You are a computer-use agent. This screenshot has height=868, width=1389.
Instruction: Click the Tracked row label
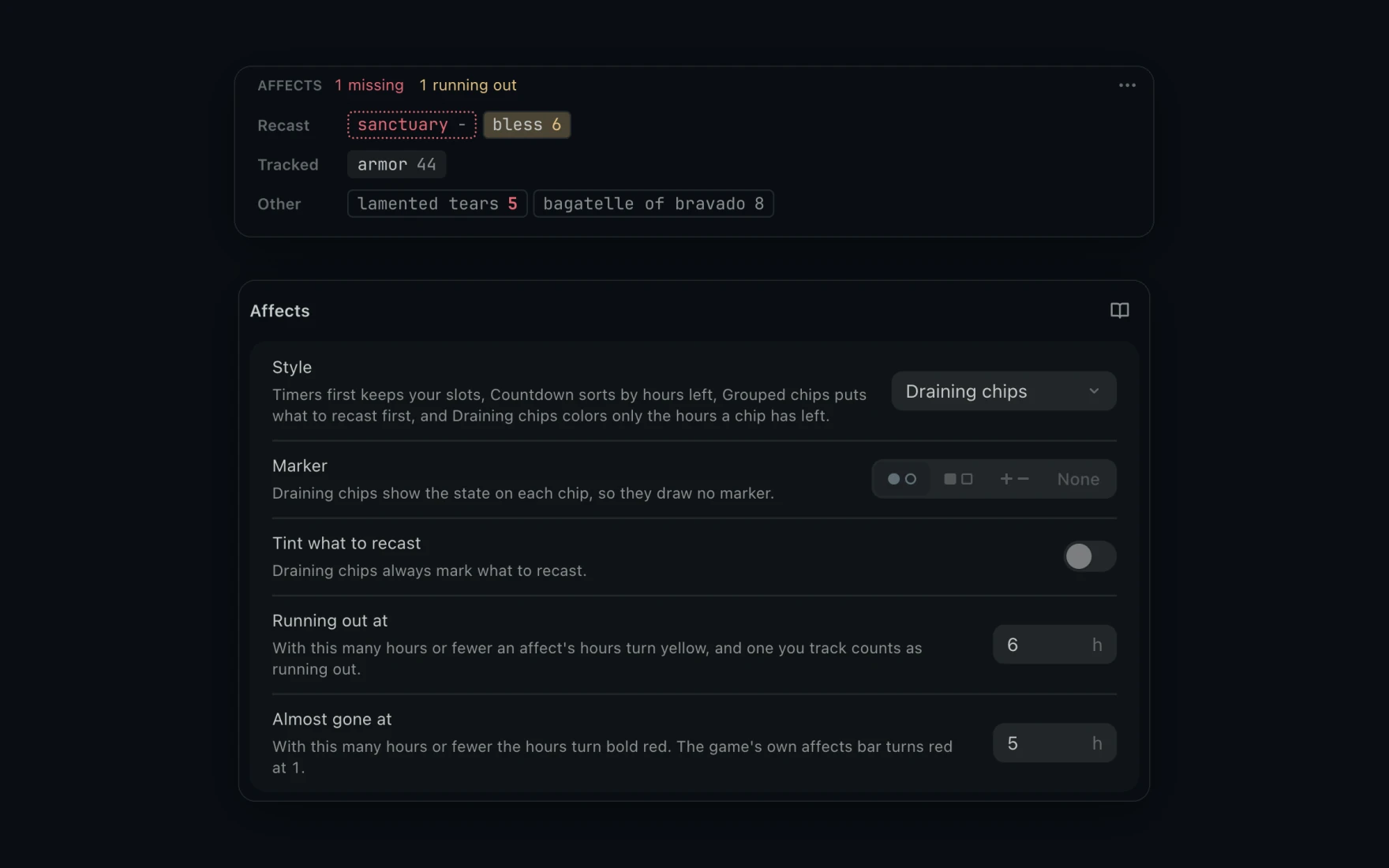[x=288, y=165]
